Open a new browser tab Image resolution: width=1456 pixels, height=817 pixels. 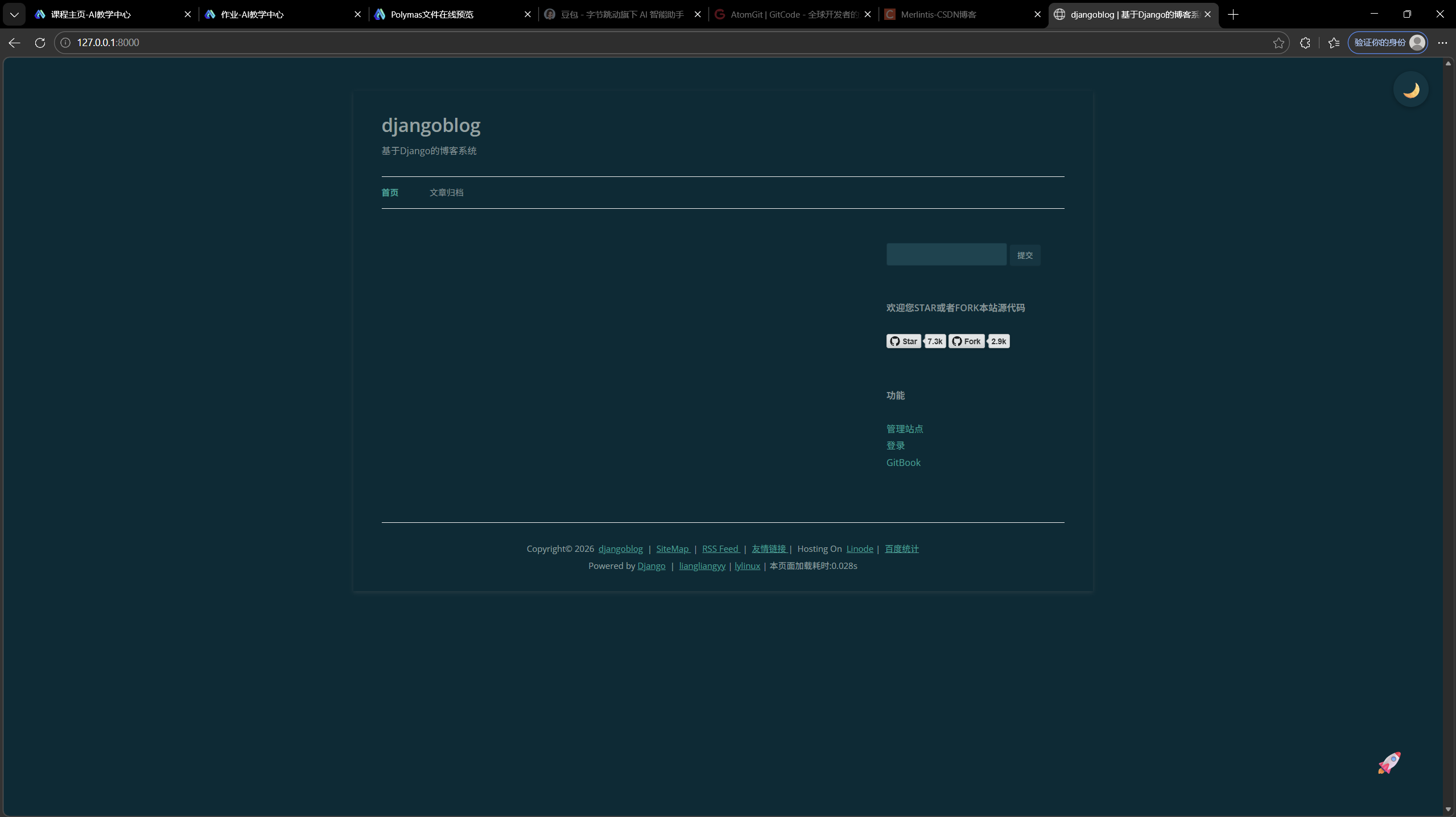pos(1233,14)
